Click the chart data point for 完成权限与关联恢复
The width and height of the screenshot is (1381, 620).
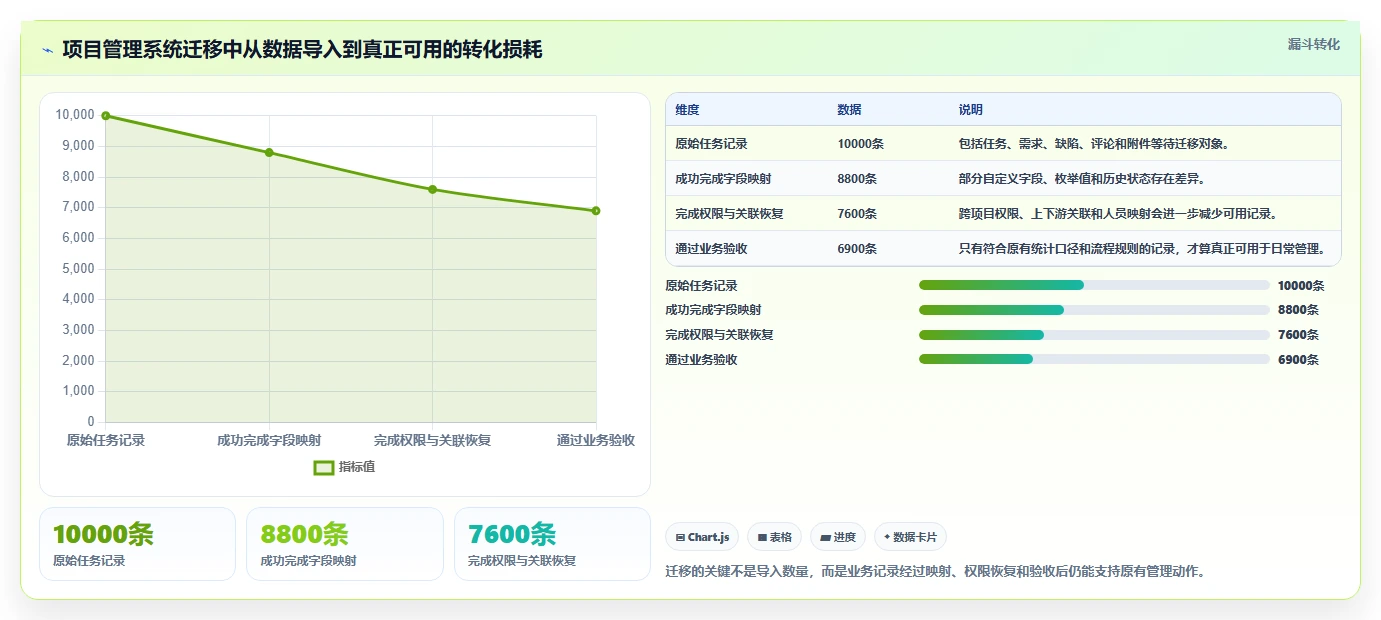tap(432, 189)
